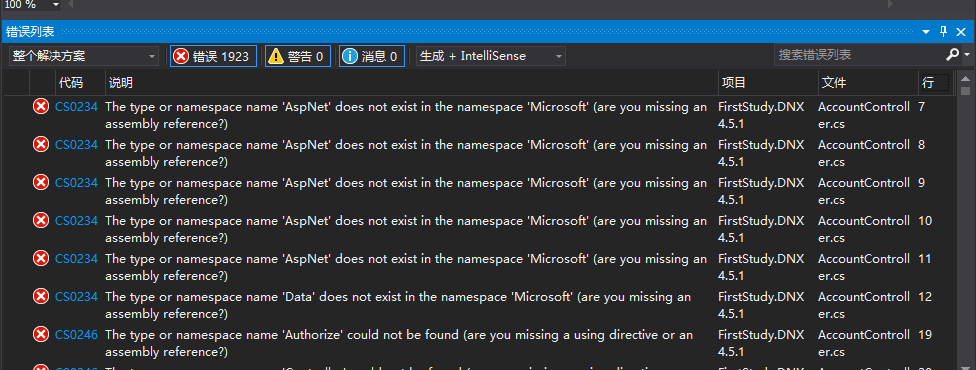This screenshot has width=976, height=370.
Task: Select the 'AspNet' error description on line 7
Action: [x=406, y=115]
